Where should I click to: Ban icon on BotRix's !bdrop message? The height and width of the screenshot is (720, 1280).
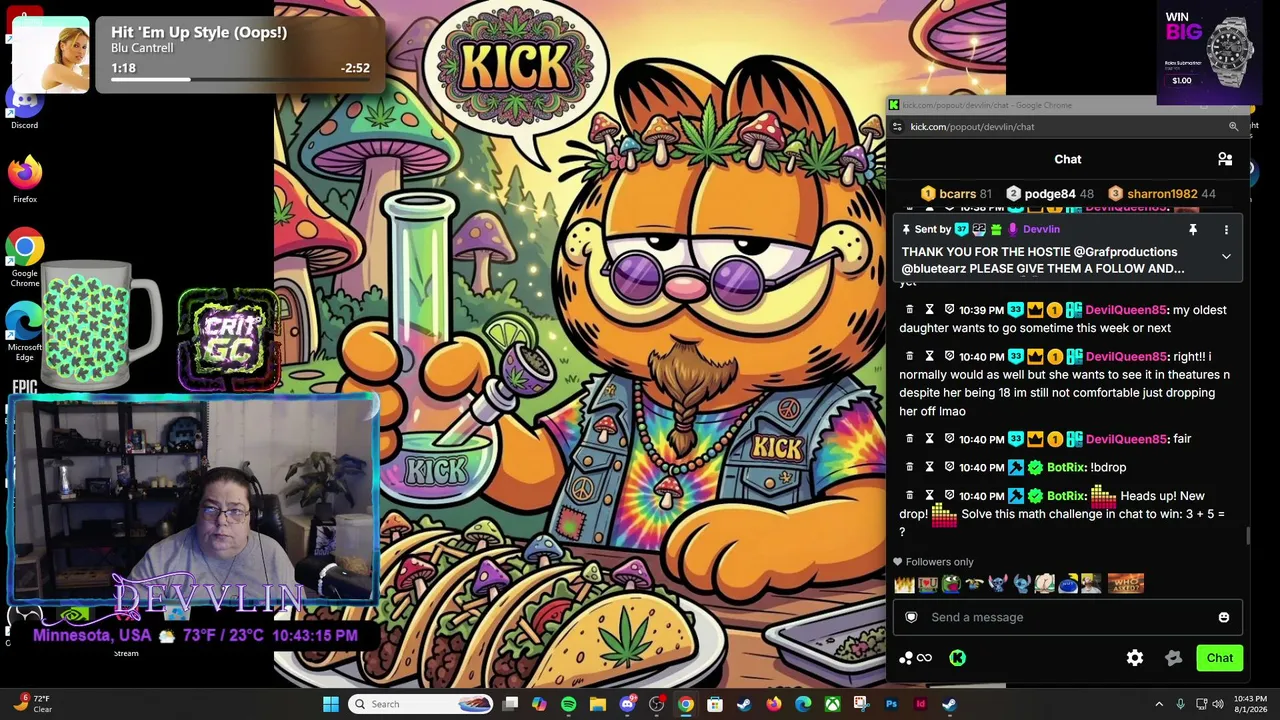[949, 467]
